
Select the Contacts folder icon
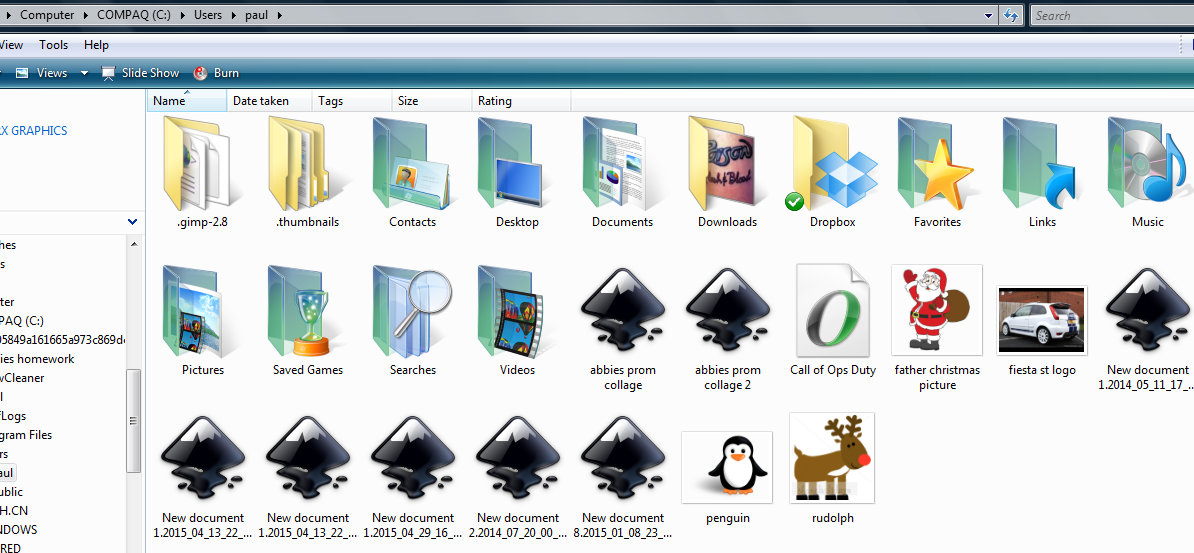tap(411, 164)
